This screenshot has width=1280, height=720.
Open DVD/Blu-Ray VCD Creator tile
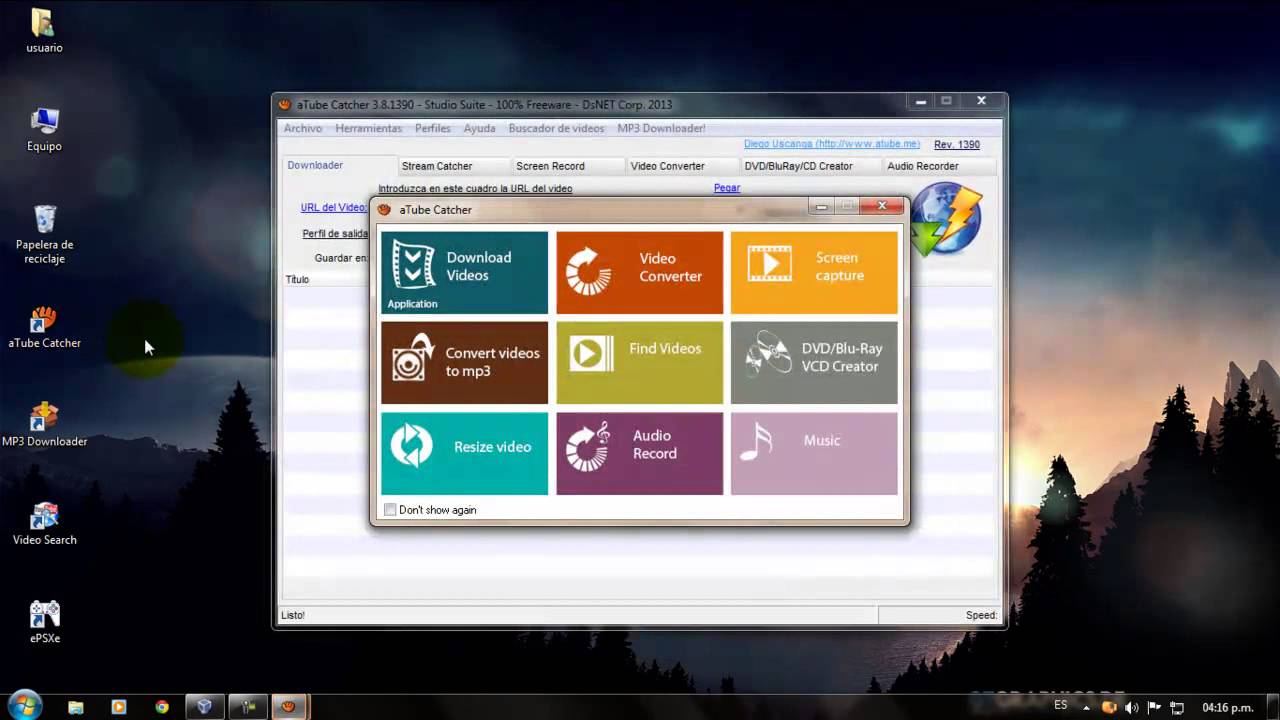[x=814, y=362]
